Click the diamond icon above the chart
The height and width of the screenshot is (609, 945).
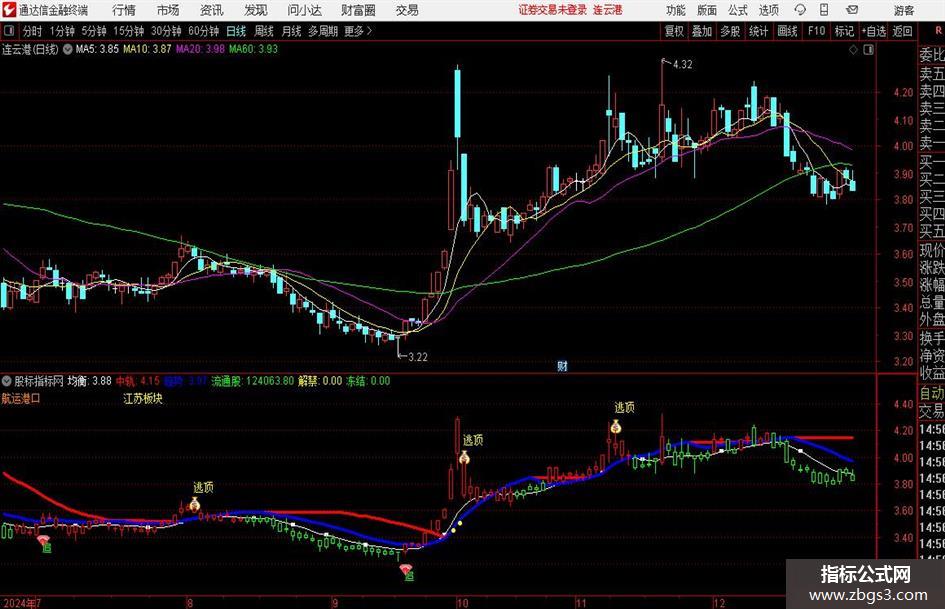click(x=853, y=50)
